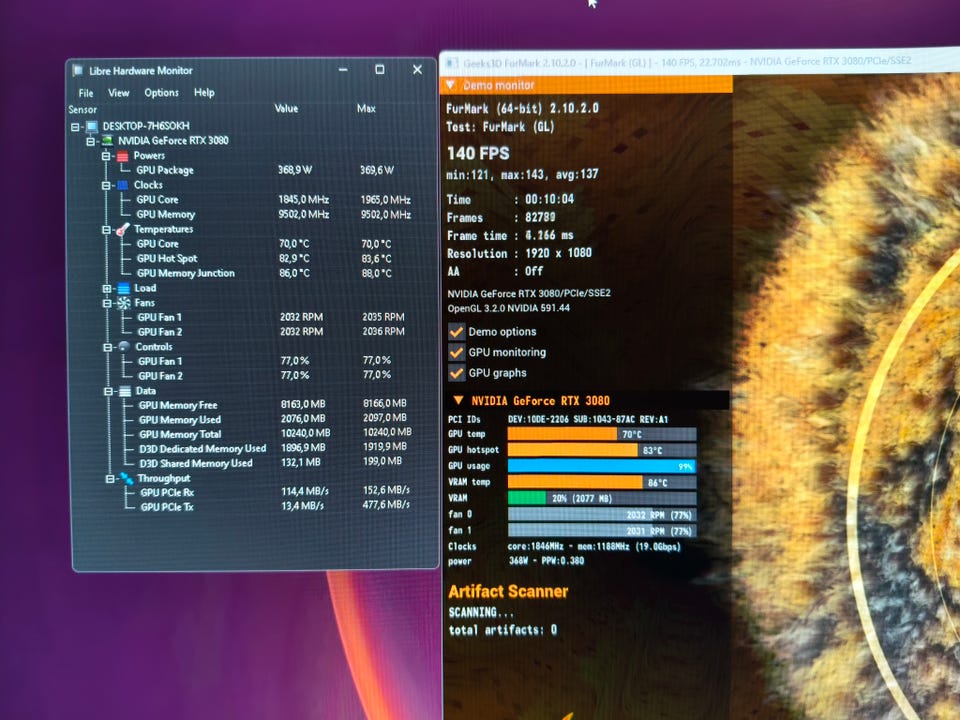Click the orange Demo monitor header bar
The height and width of the screenshot is (720, 960).
click(586, 84)
